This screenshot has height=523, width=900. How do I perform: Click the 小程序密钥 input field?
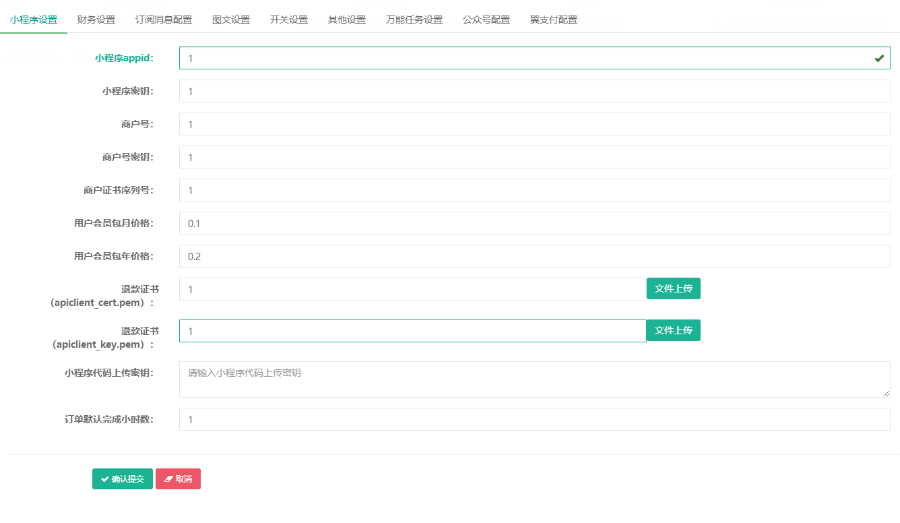click(x=534, y=91)
